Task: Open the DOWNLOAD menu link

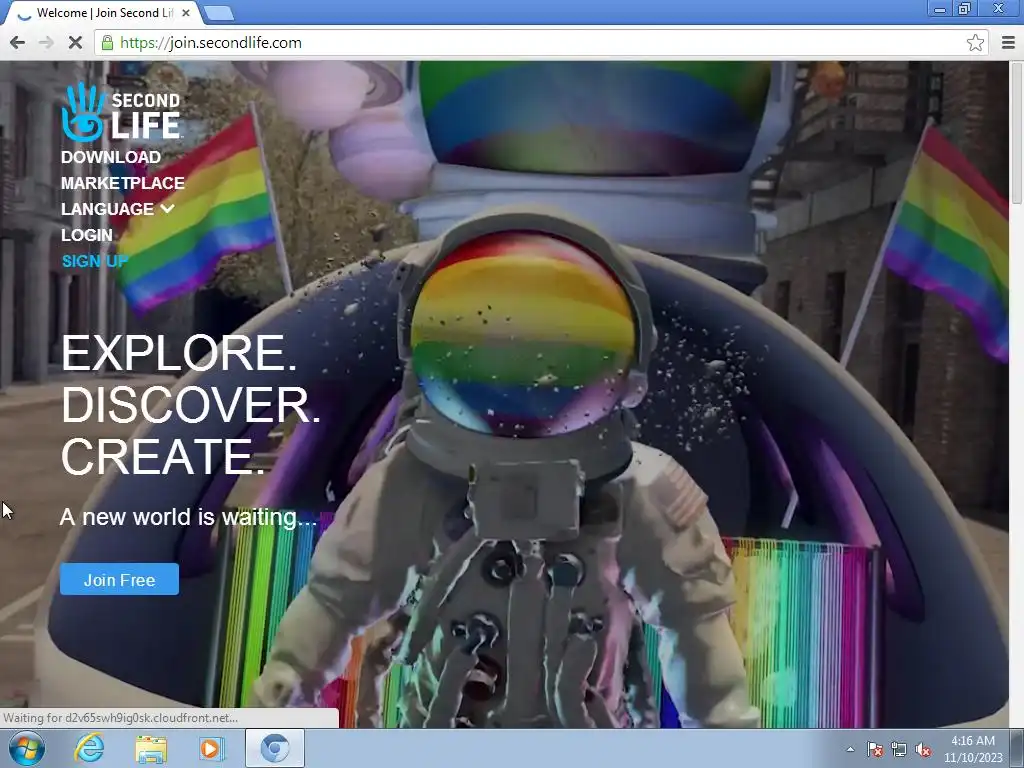Action: [111, 157]
